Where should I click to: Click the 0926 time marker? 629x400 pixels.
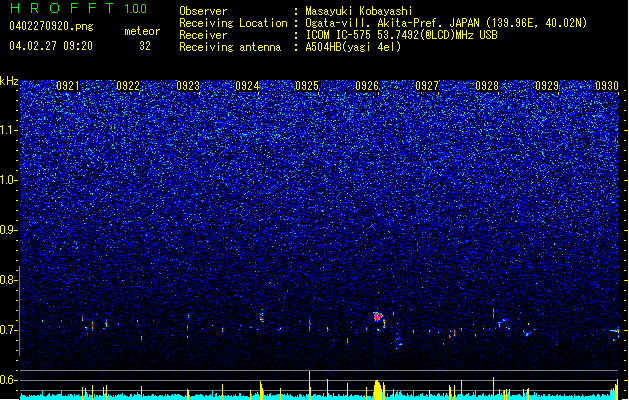tap(367, 86)
